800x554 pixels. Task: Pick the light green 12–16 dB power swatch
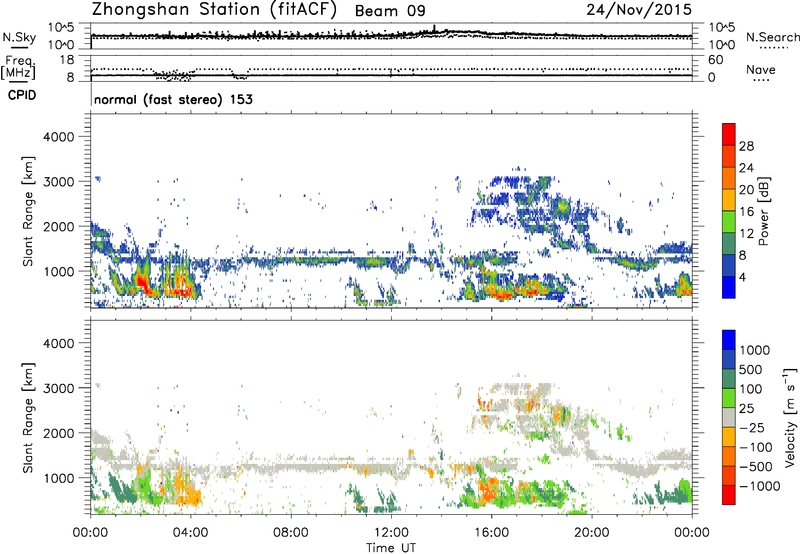tap(729, 221)
